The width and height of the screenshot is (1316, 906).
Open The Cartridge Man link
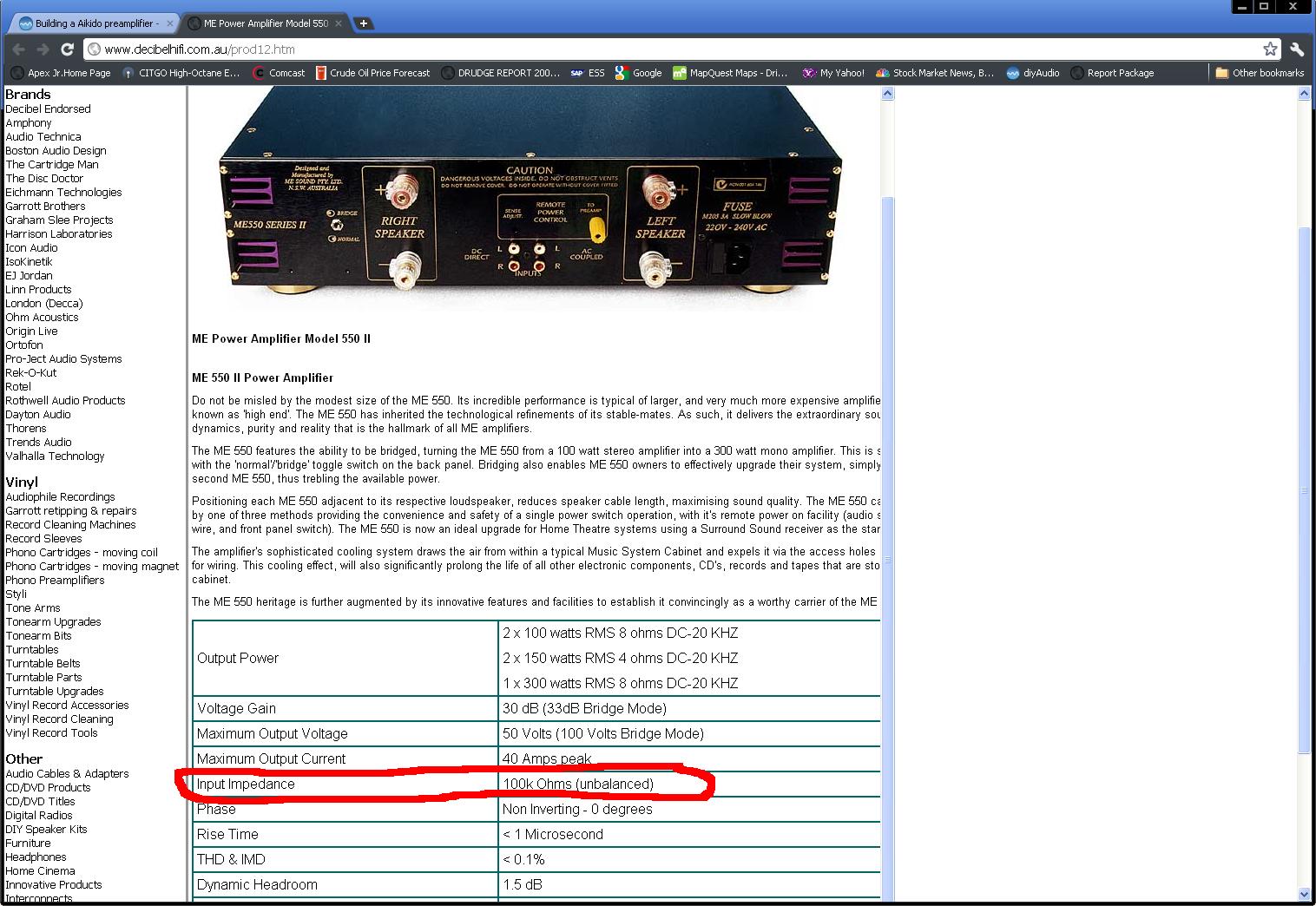[52, 164]
